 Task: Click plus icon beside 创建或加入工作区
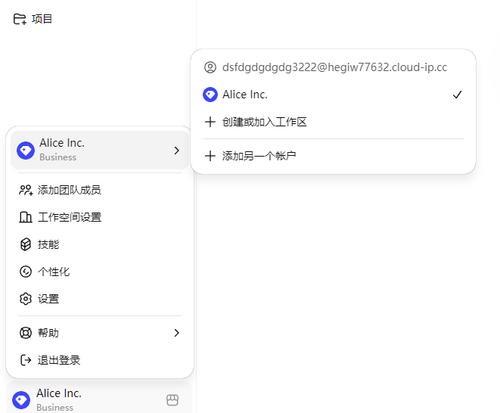coord(210,122)
